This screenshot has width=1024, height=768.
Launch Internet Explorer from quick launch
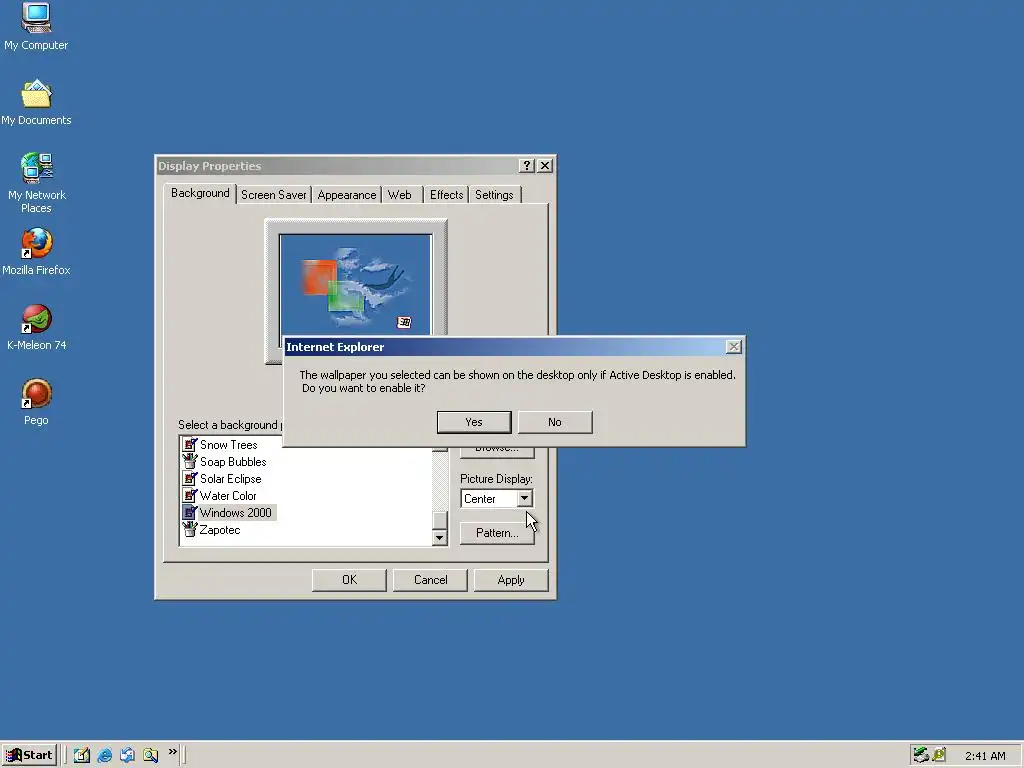click(x=104, y=755)
